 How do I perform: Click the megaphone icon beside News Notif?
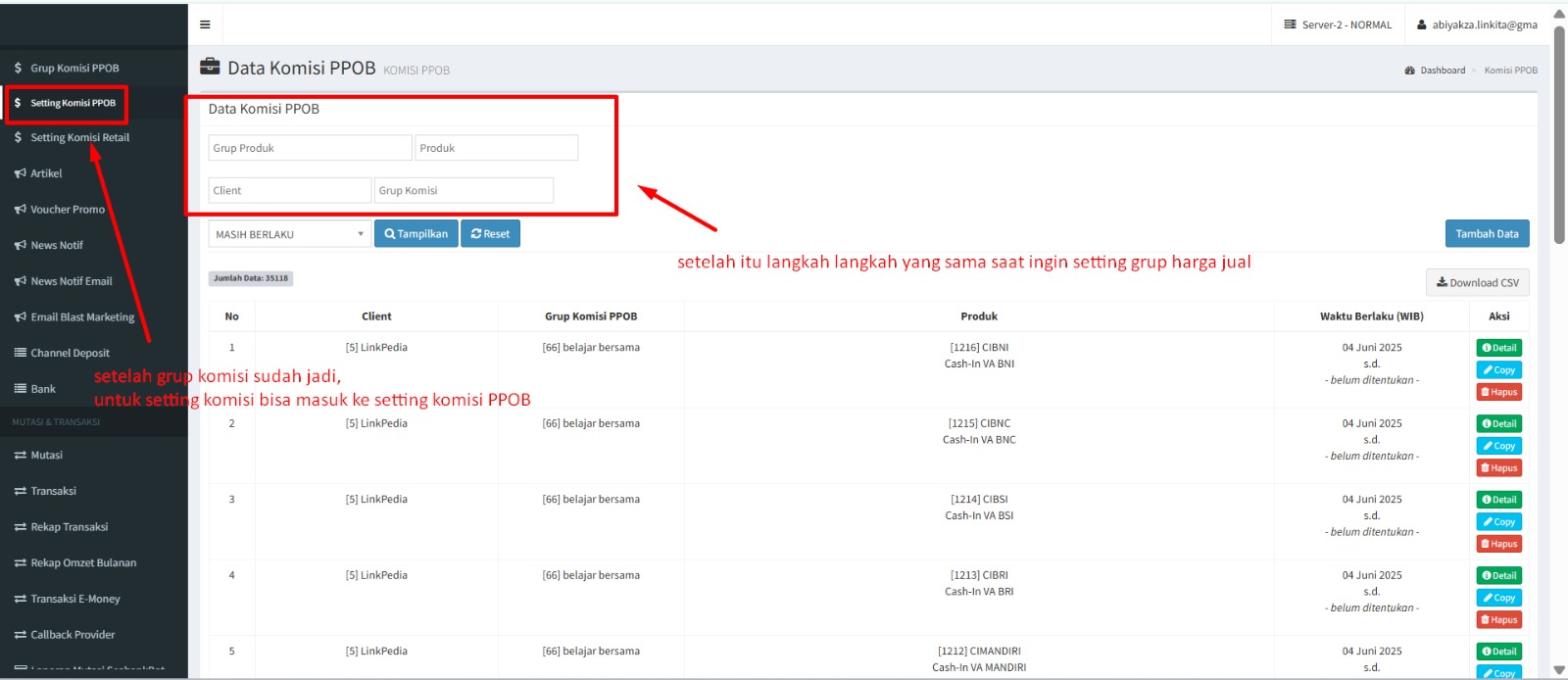(20, 245)
